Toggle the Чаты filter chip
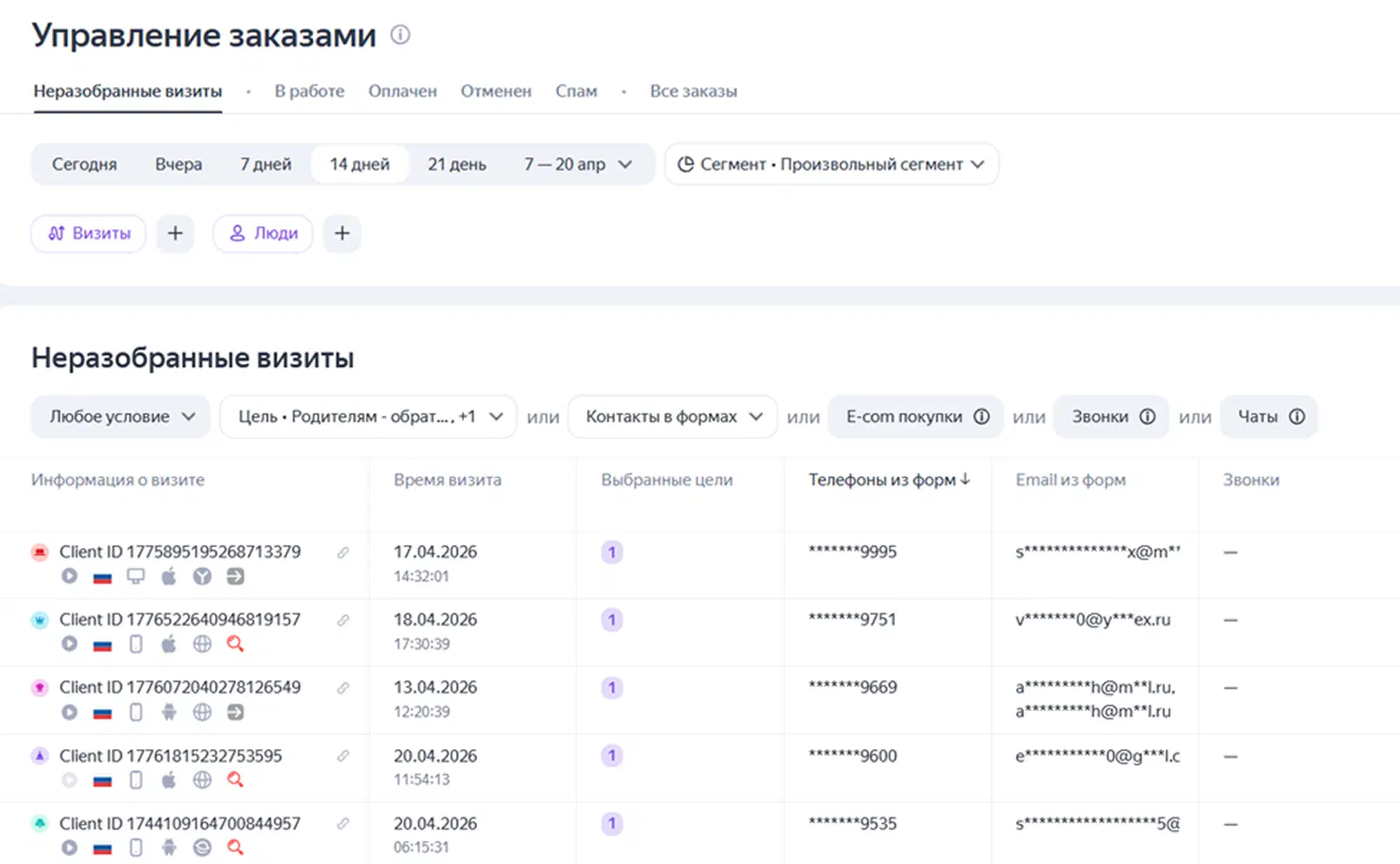Screen dimensions: 1400x864 [x=1269, y=416]
